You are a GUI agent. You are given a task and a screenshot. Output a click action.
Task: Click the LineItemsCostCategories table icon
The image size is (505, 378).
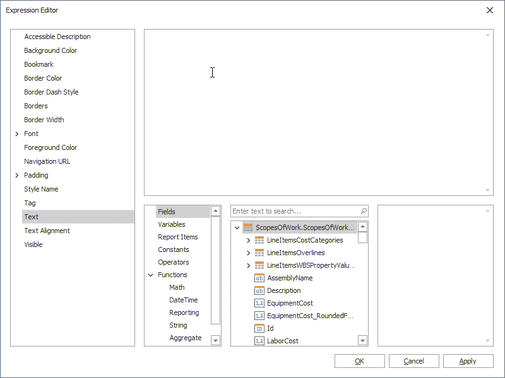259,240
